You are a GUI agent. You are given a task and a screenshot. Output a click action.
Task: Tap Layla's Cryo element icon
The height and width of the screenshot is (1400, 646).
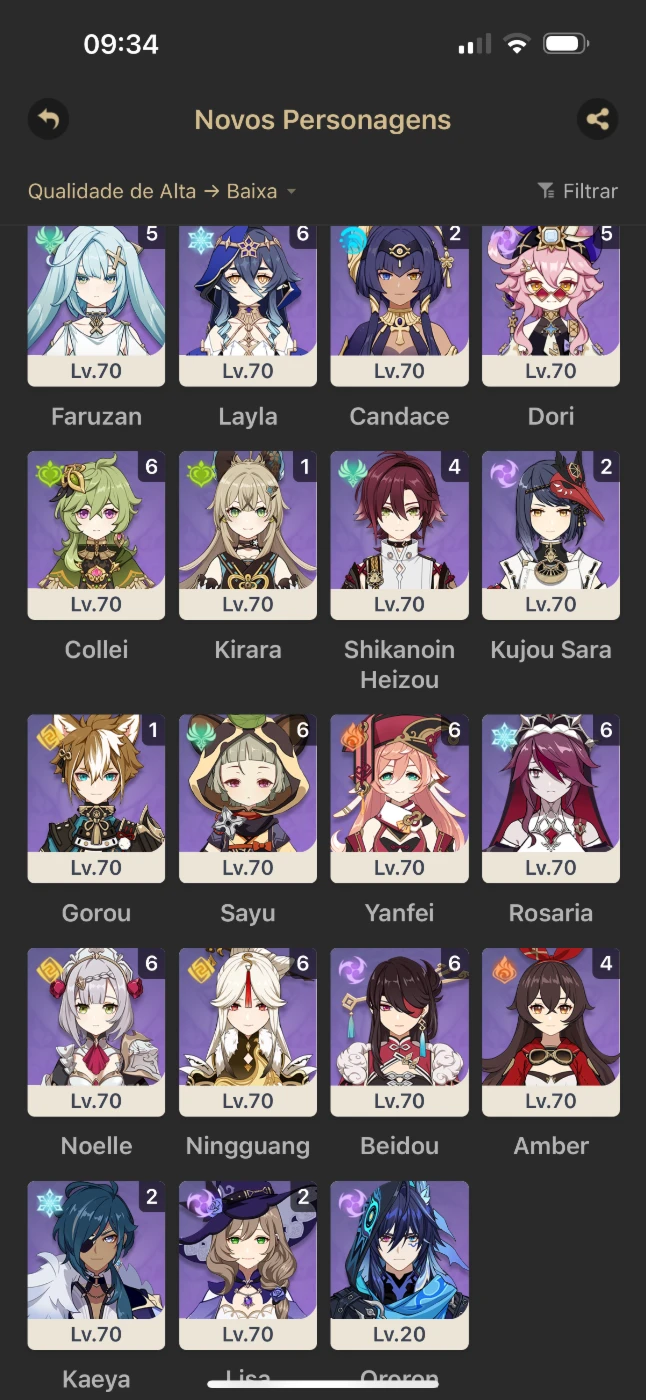(201, 239)
